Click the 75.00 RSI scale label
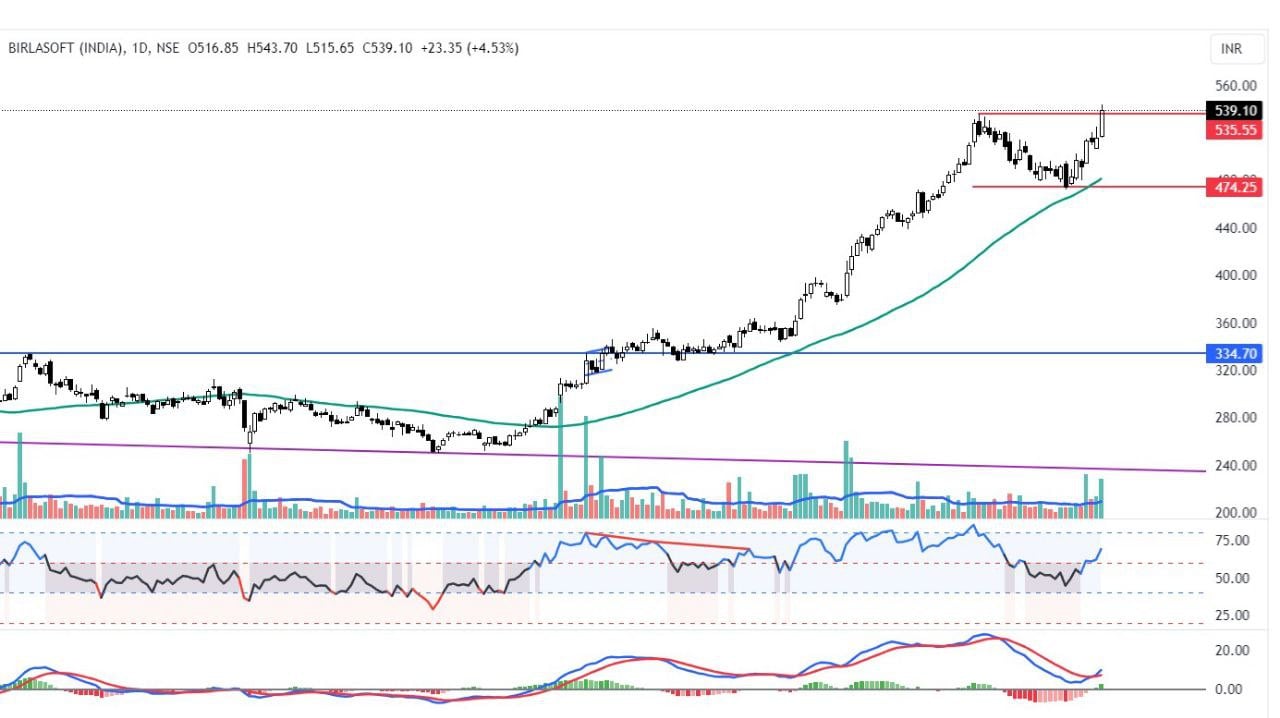Image resolution: width=1280 pixels, height=718 pixels. pos(1236,541)
